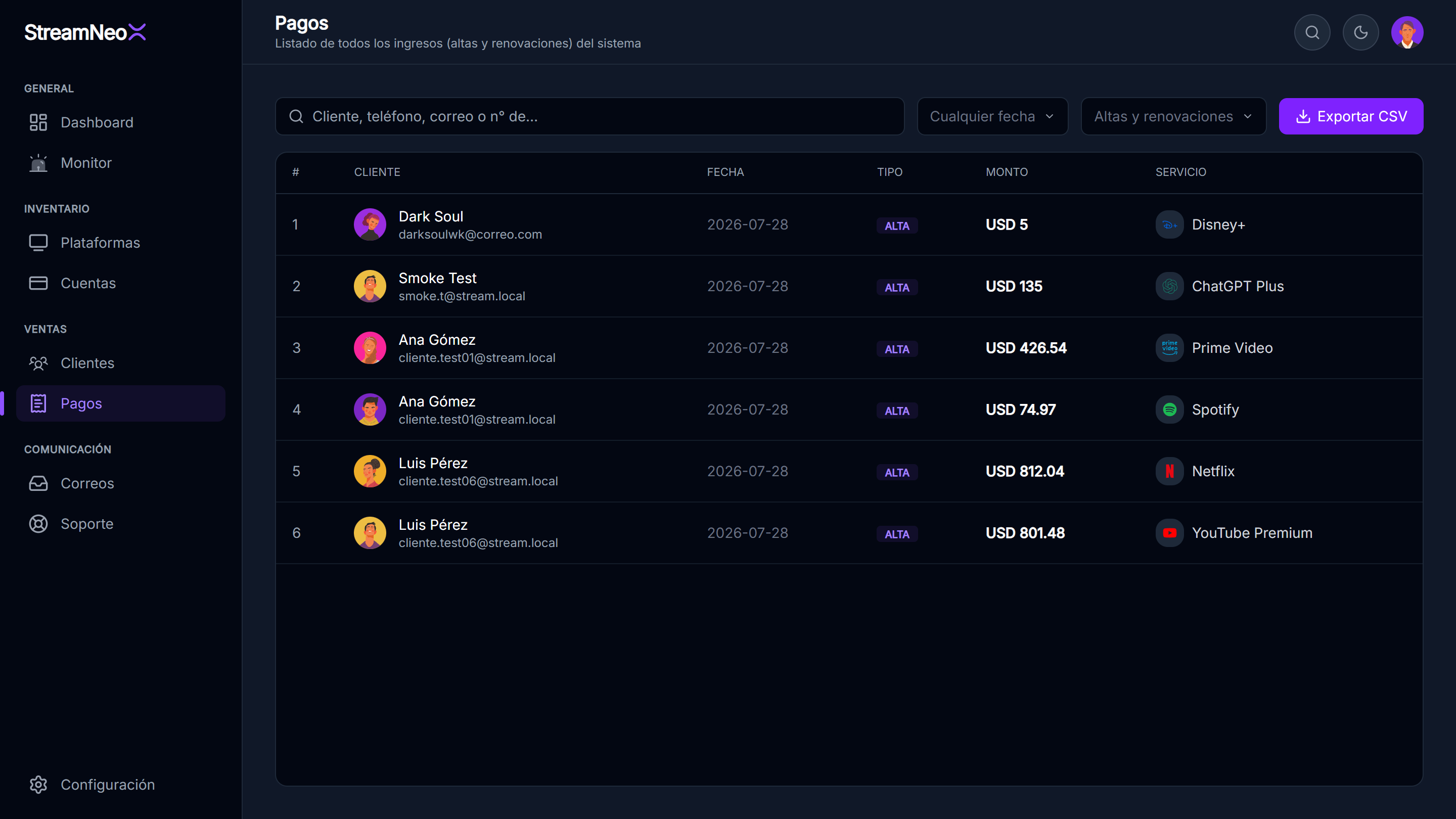Click the Spotify logo icon

[x=1169, y=409]
